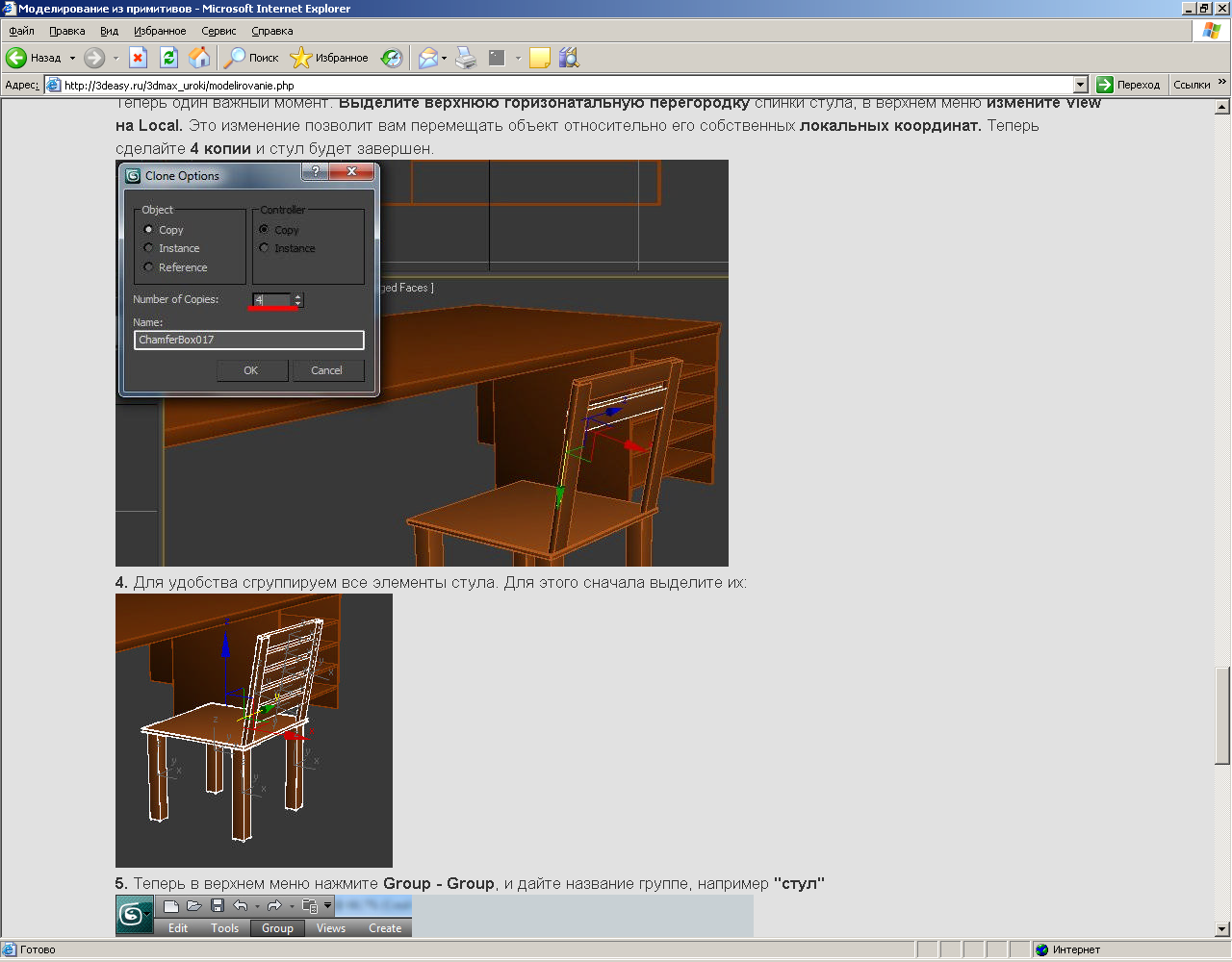
Task: Click the Forward arrow button in the toolbar
Action: pos(94,58)
